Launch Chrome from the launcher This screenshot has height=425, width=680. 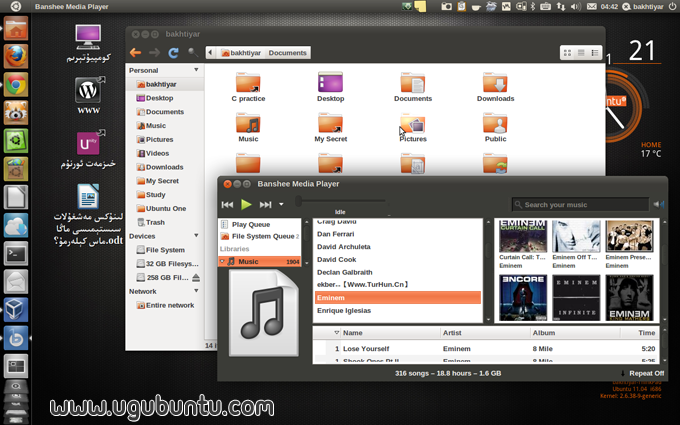(x=16, y=84)
